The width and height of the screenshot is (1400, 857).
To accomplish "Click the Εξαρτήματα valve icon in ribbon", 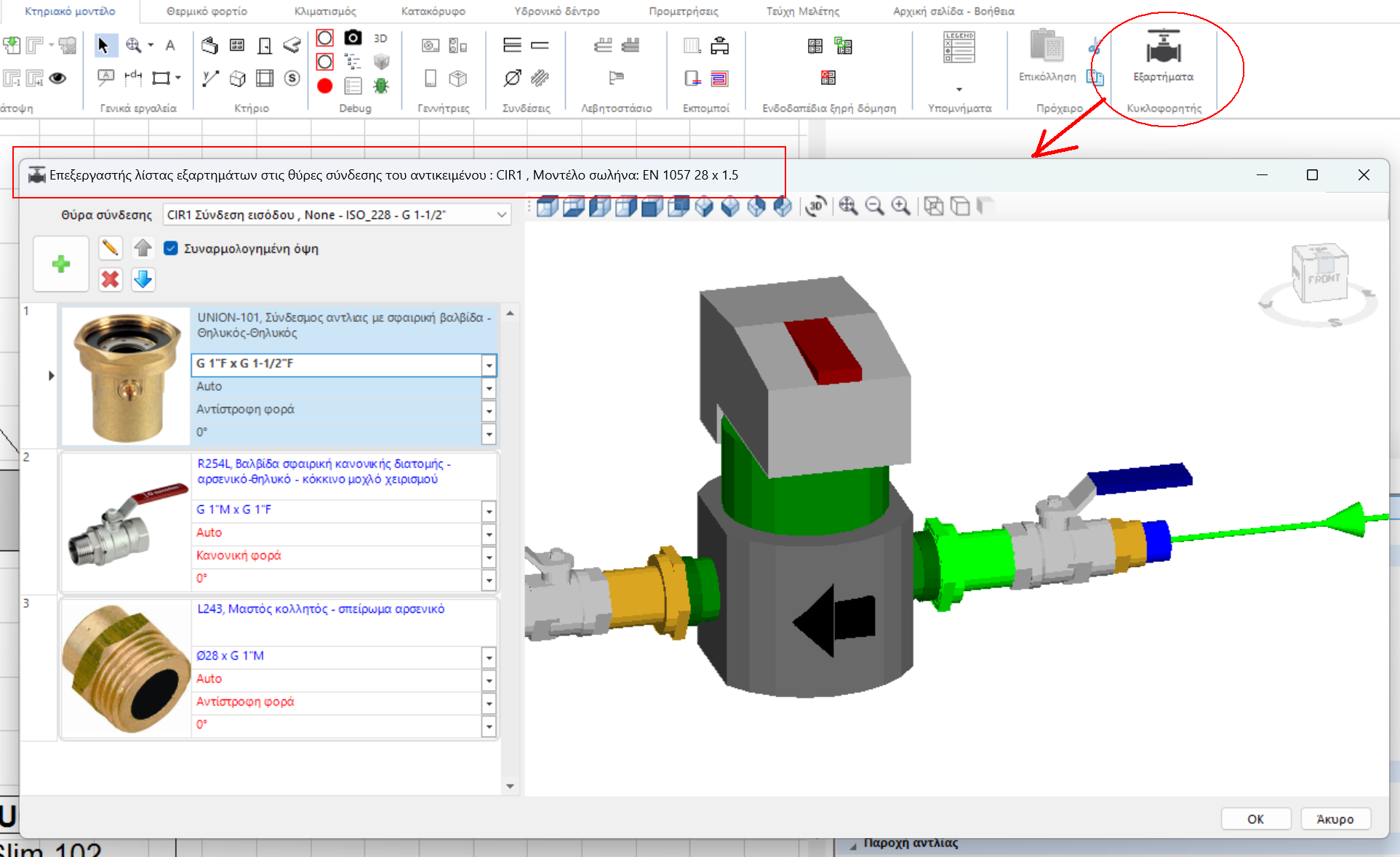I will (x=1163, y=48).
